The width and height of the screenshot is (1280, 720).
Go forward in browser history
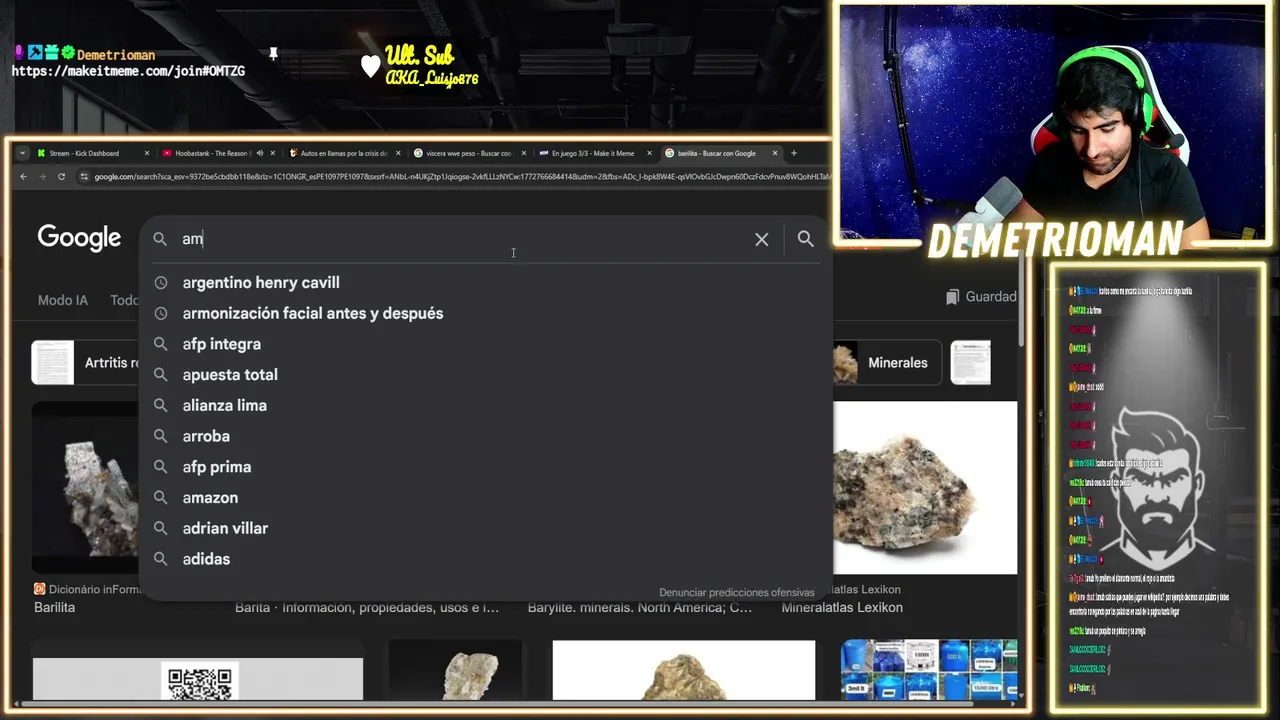(x=42, y=177)
